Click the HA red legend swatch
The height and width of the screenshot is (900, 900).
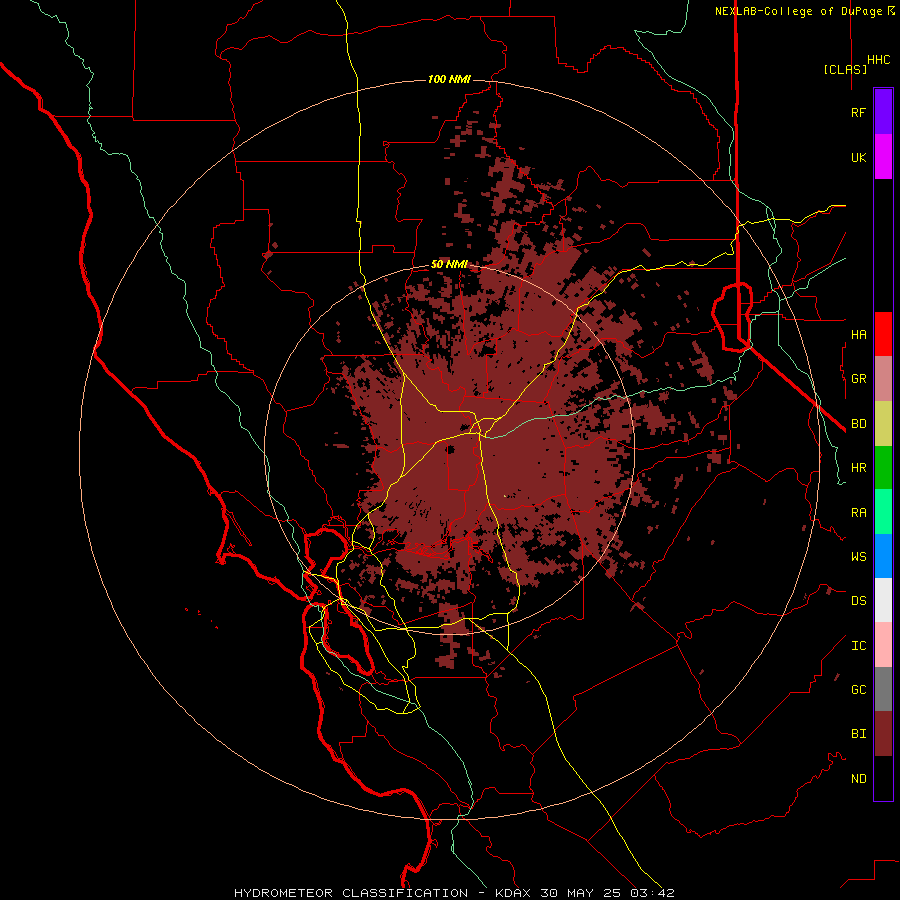883,334
